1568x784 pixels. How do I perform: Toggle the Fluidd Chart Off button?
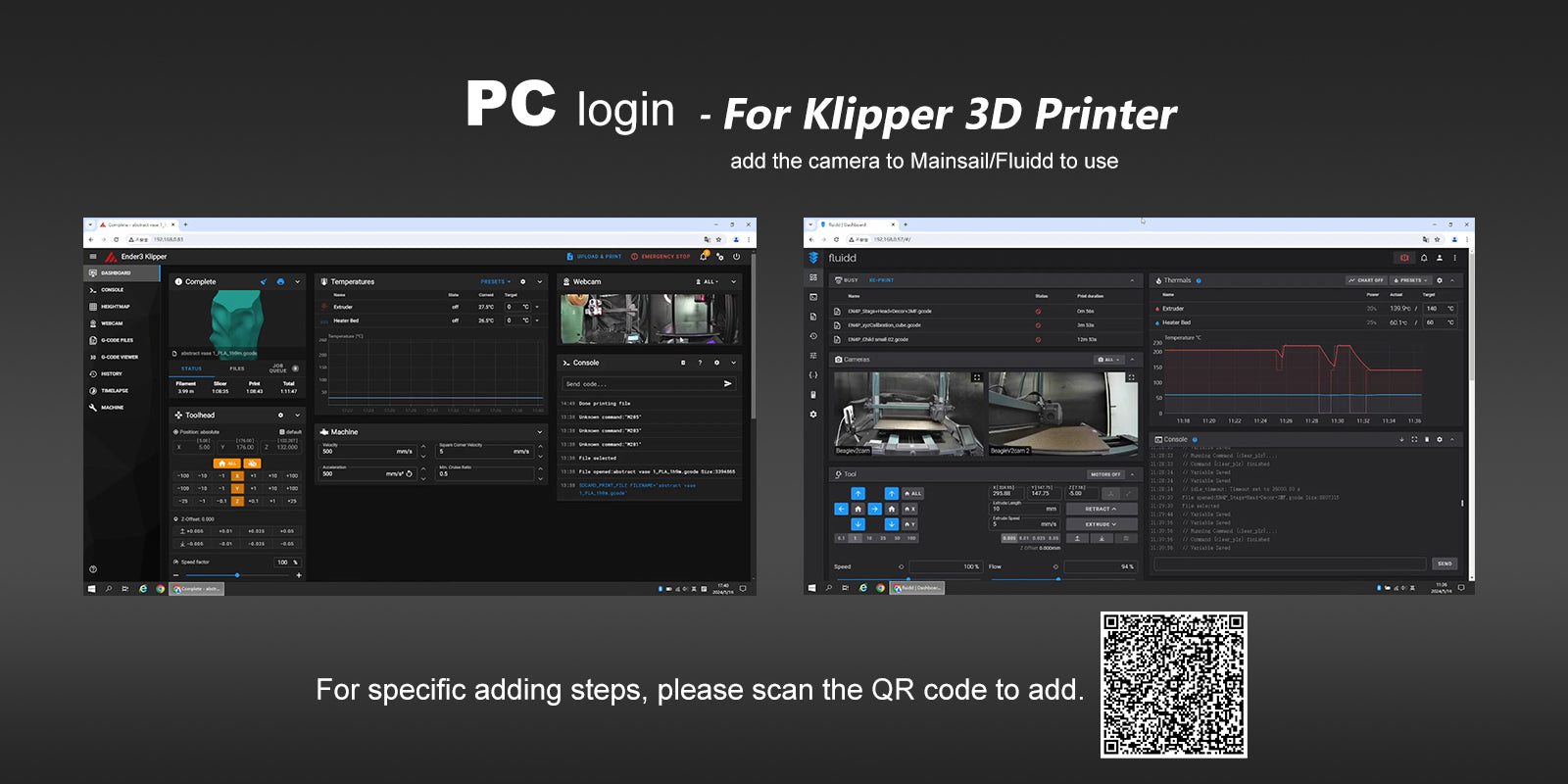[x=1365, y=280]
